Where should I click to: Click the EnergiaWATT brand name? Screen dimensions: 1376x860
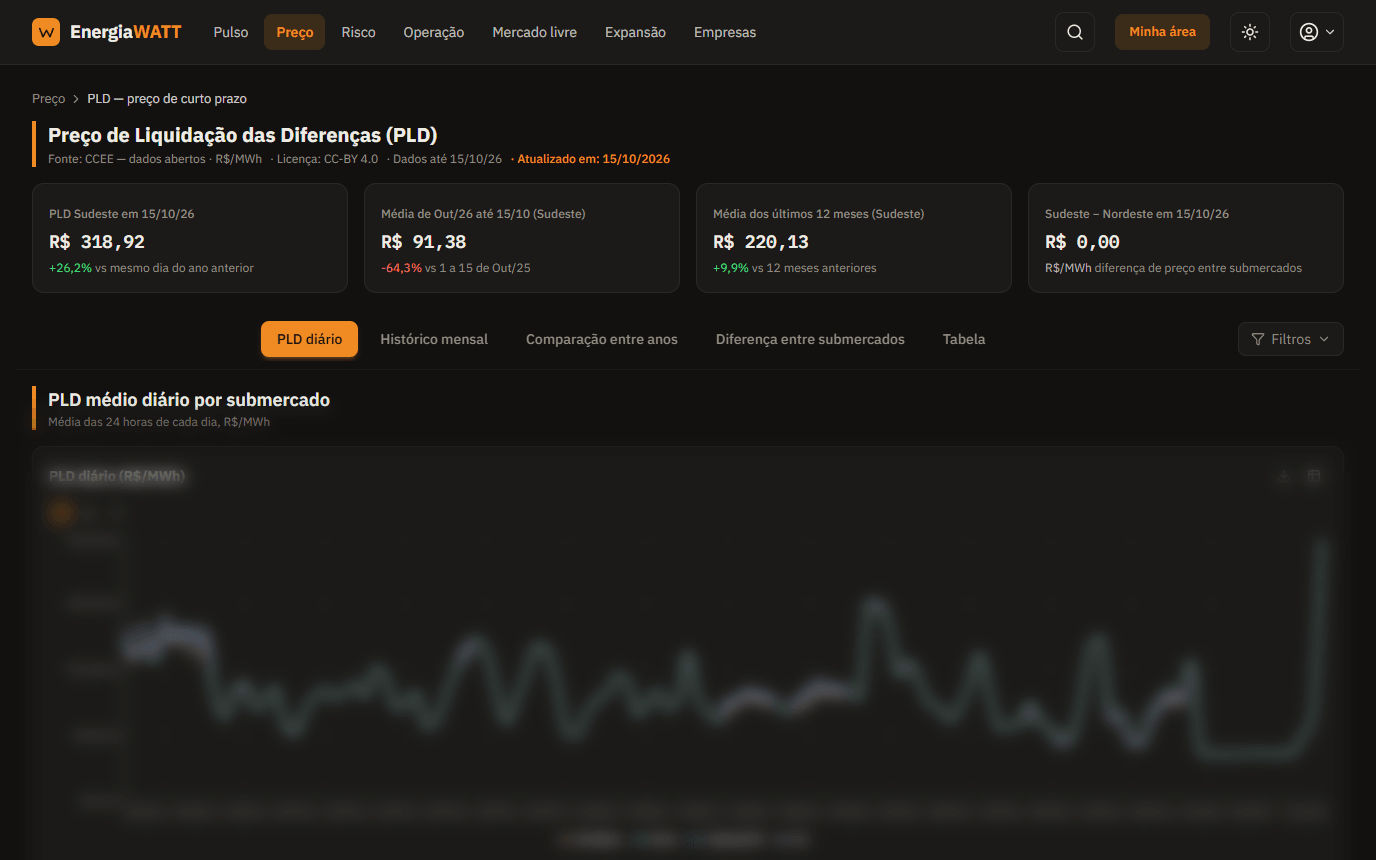click(126, 32)
